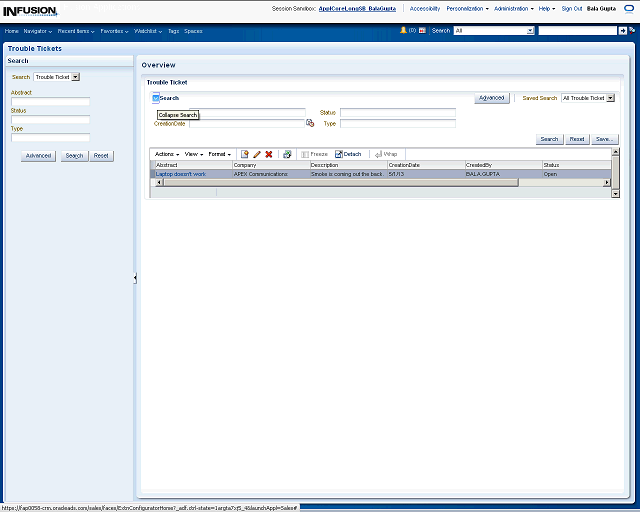Click the table vertical scroll up arrow

coord(616,151)
